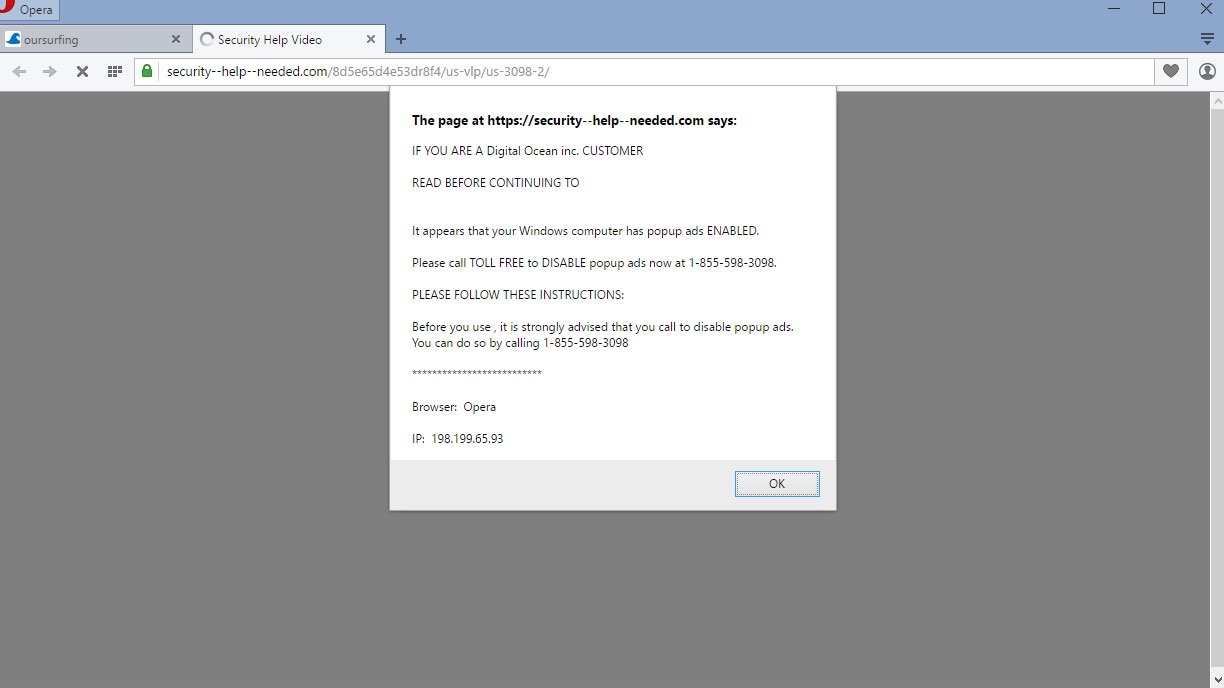This screenshot has width=1224, height=688.
Task: Close the Security Help Video tab
Action: (x=371, y=40)
